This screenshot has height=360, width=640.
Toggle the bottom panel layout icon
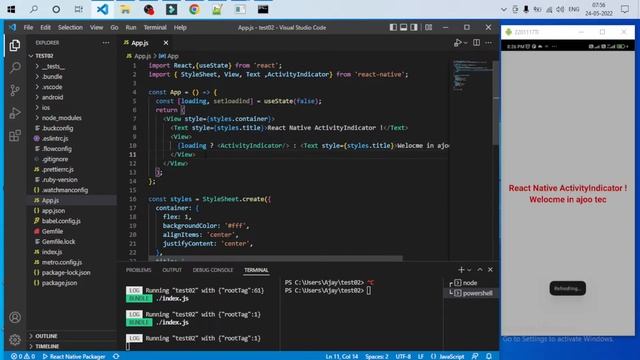[x=403, y=27]
